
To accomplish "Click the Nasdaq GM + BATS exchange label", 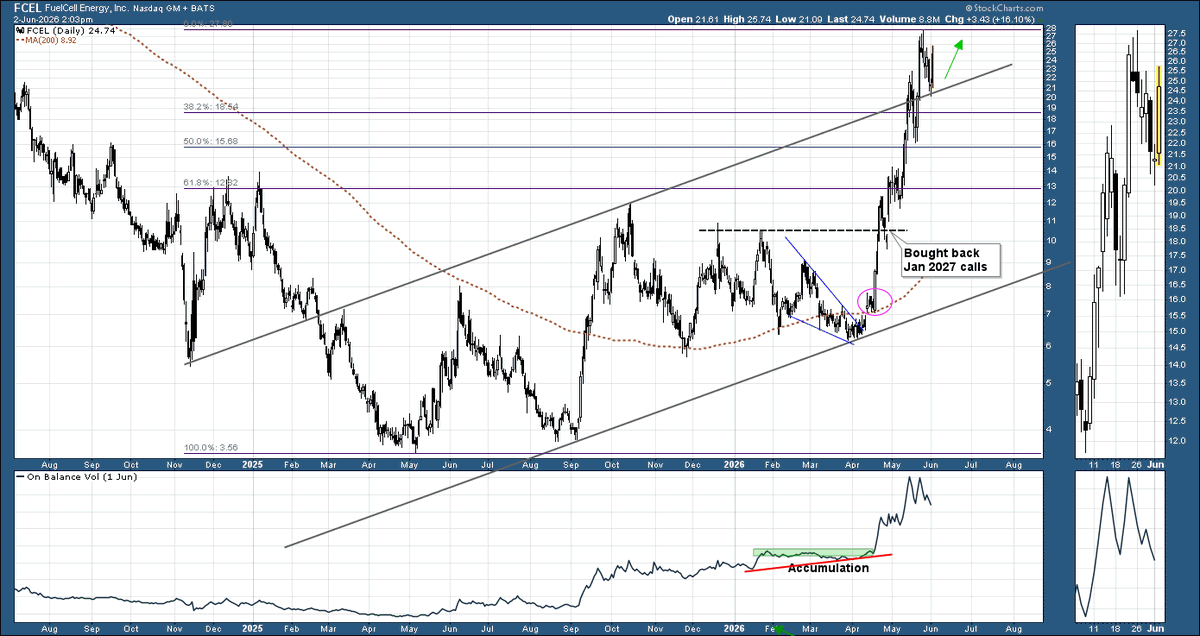I will click(174, 6).
